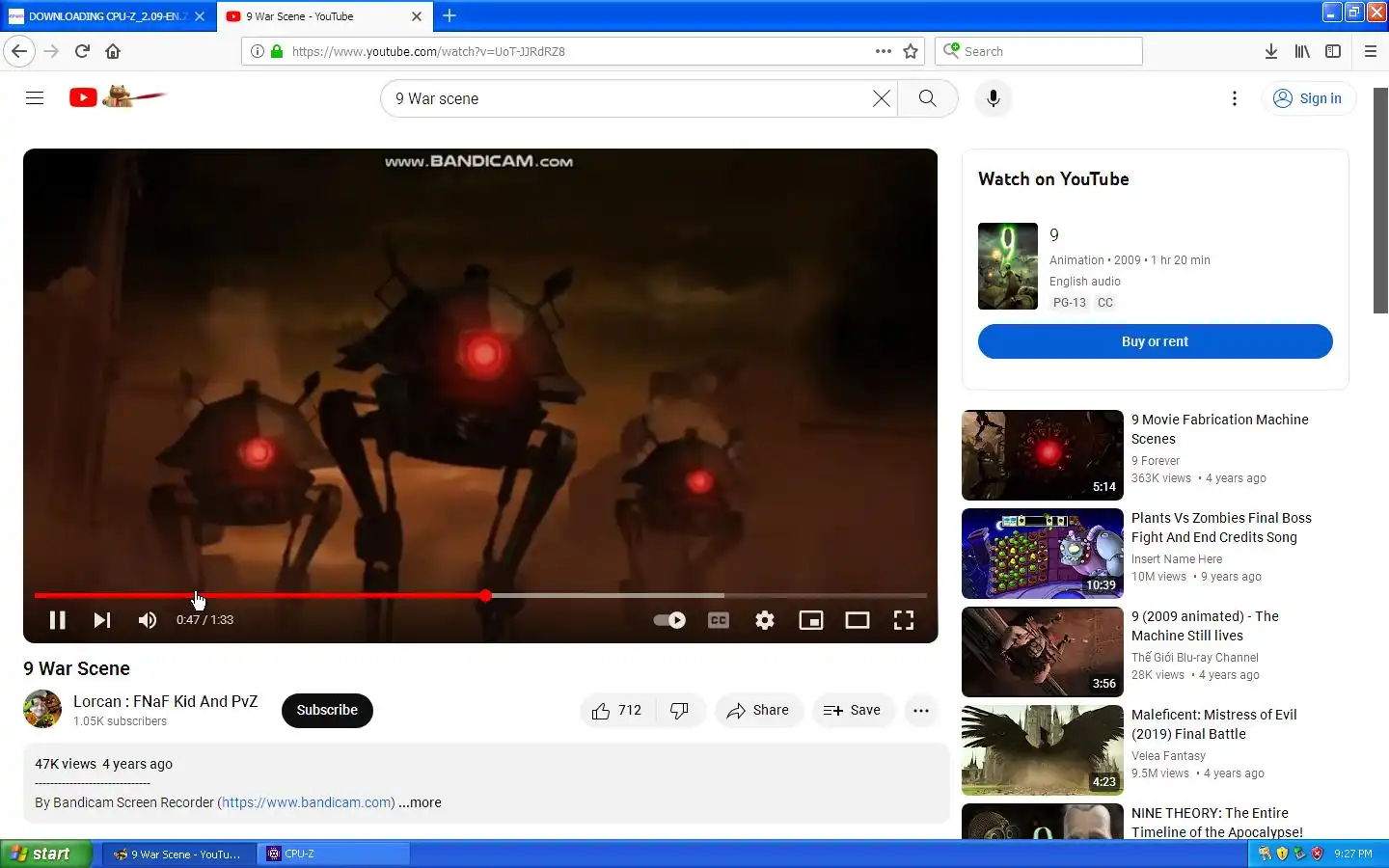Viewport: 1389px width, 868px height.
Task: Go to YouTube home via logo
Action: (x=118, y=97)
